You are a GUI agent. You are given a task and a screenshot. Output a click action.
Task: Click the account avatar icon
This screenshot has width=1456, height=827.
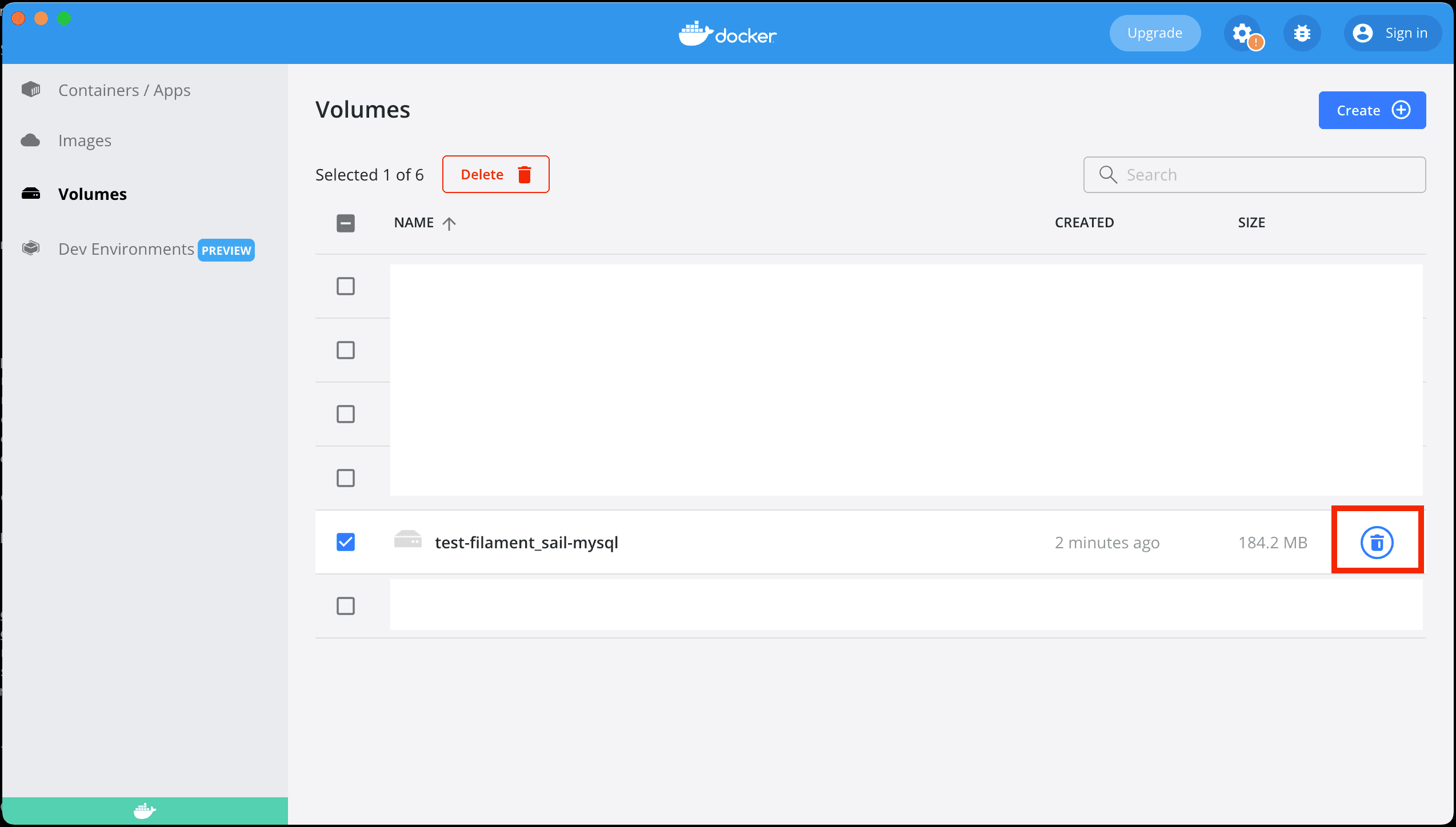point(1362,33)
